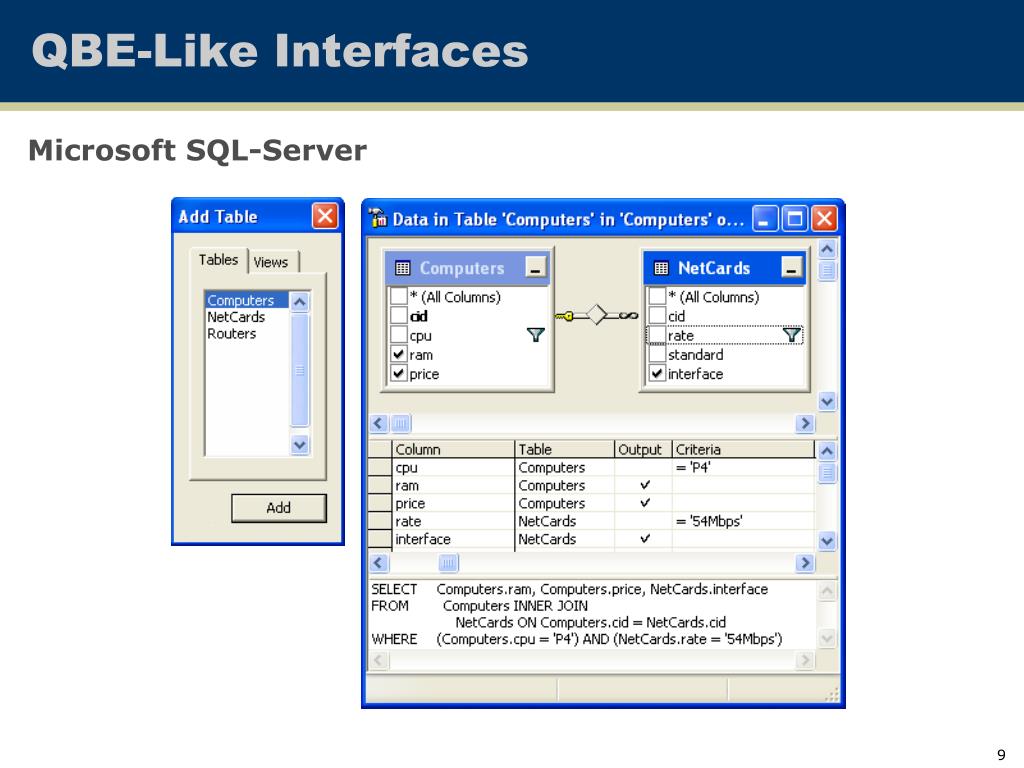
Task: Check the rate column checkbox
Action: (x=657, y=335)
